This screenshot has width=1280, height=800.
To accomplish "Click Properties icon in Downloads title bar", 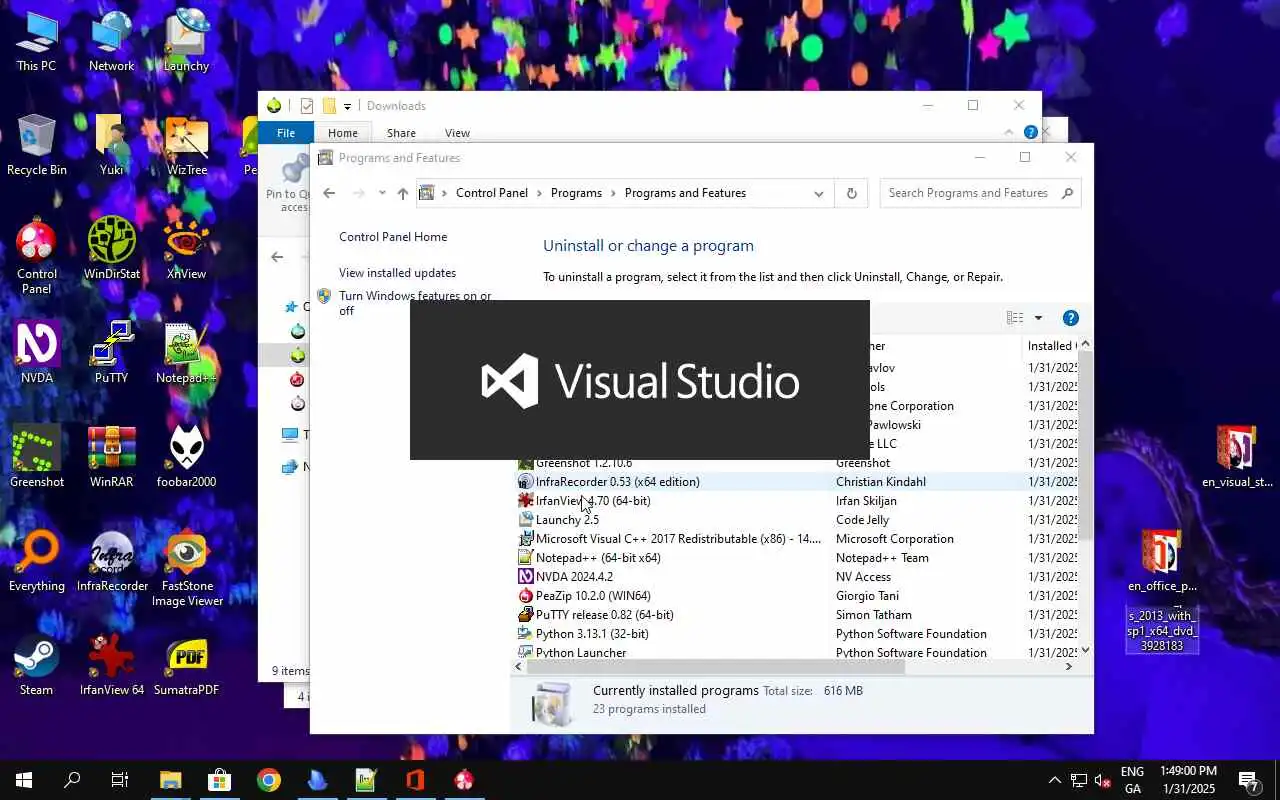I will point(307,106).
